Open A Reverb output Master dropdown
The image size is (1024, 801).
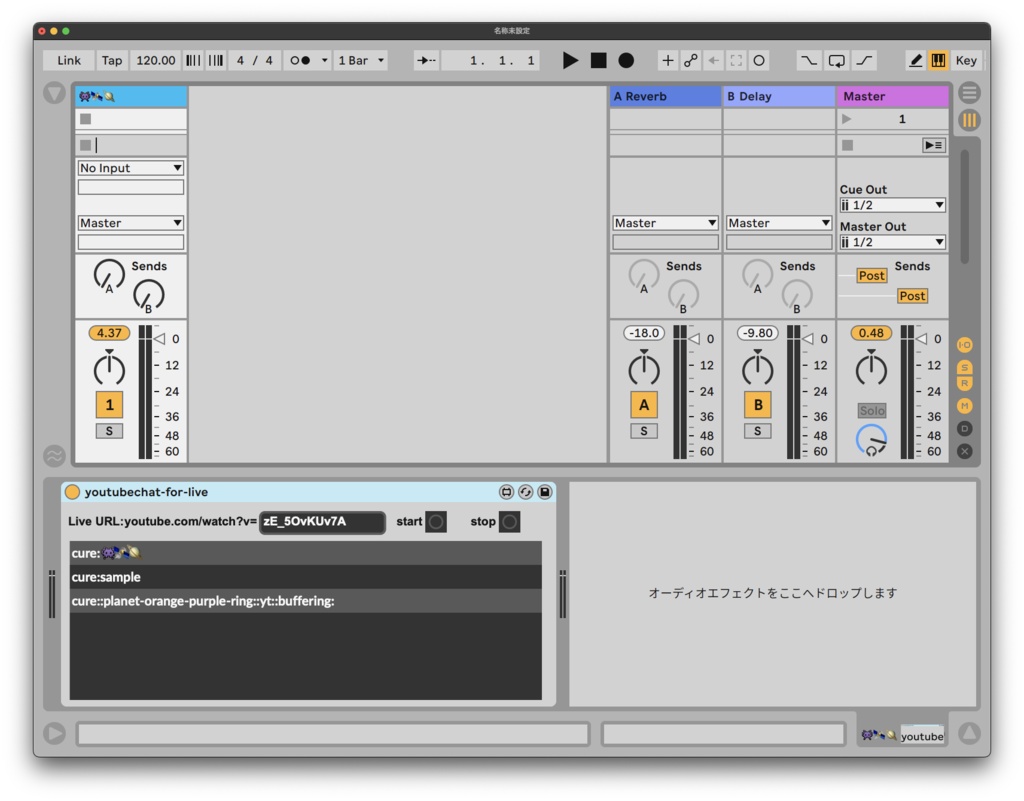click(665, 223)
